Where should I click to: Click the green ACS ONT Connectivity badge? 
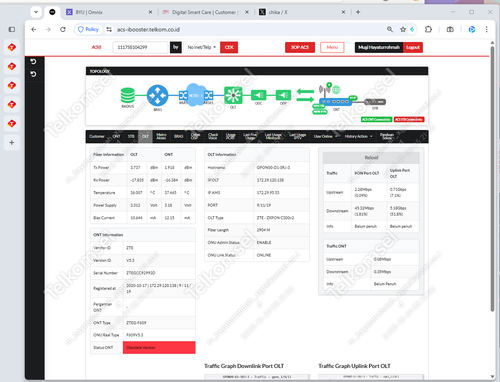[x=376, y=119]
